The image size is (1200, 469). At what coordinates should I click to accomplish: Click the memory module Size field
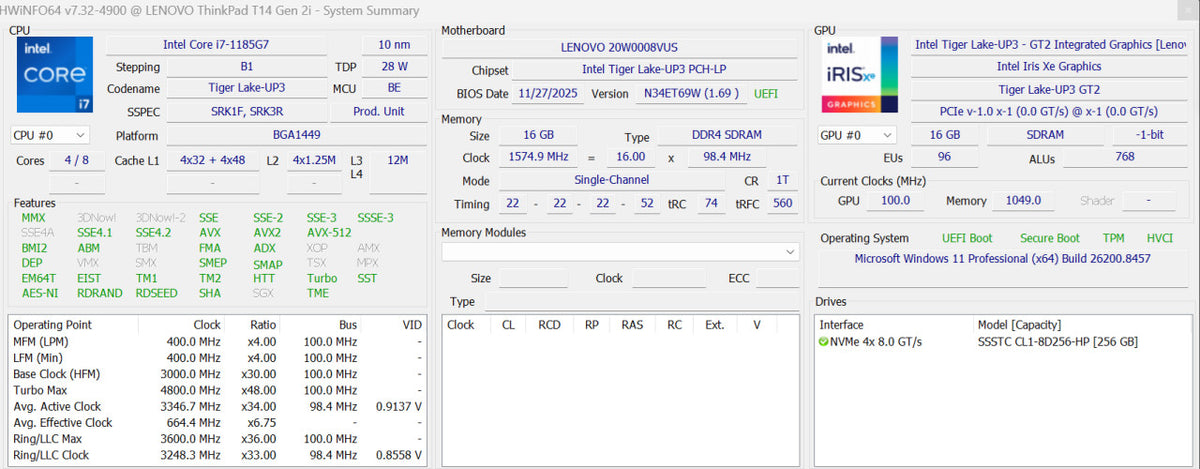coord(533,279)
